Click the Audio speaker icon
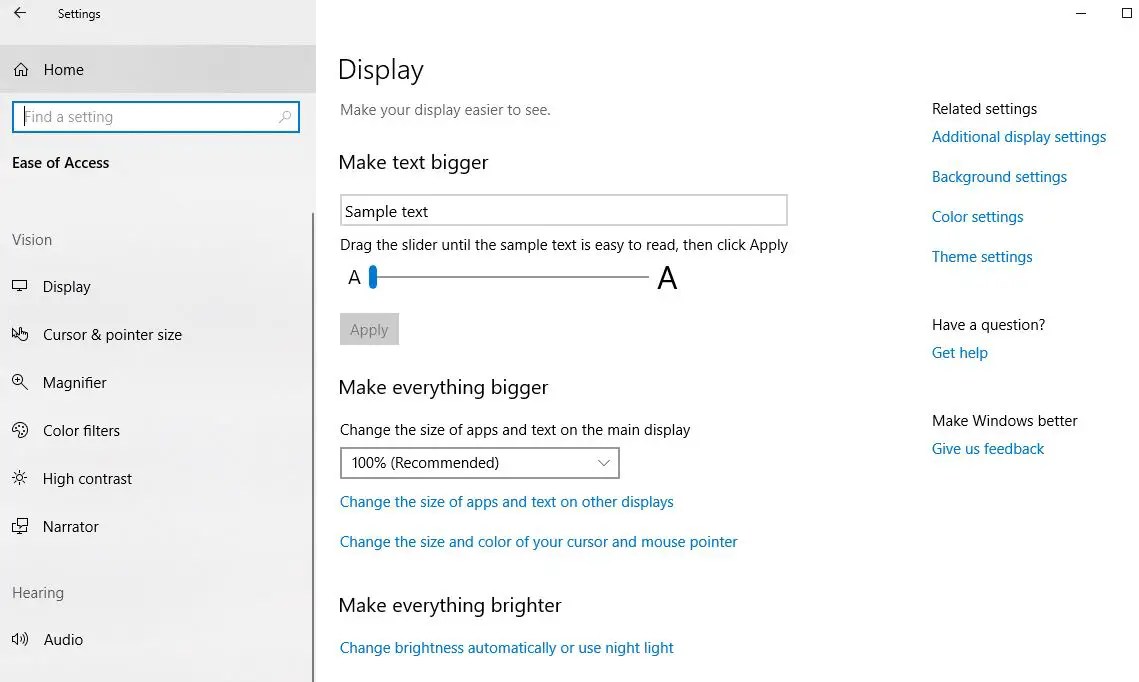Screen dimensions: 1139x682 20,639
